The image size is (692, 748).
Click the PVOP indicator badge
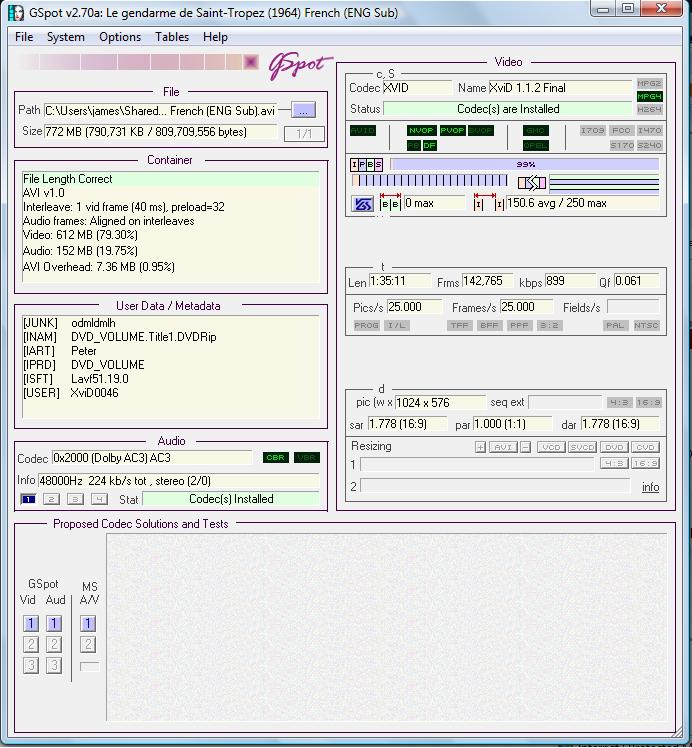click(452, 131)
